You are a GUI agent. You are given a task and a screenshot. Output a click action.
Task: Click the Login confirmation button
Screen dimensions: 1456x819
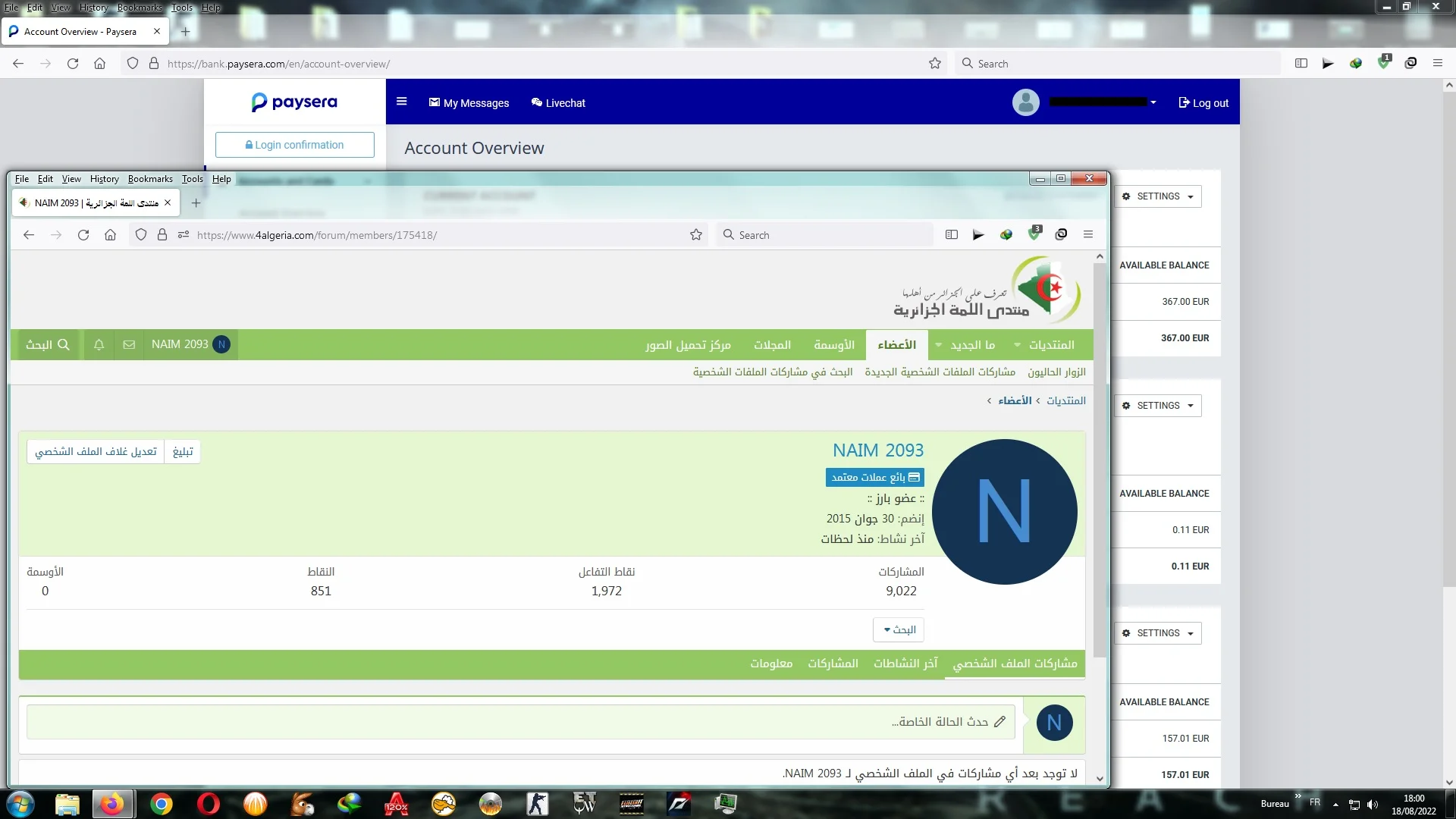click(x=294, y=145)
